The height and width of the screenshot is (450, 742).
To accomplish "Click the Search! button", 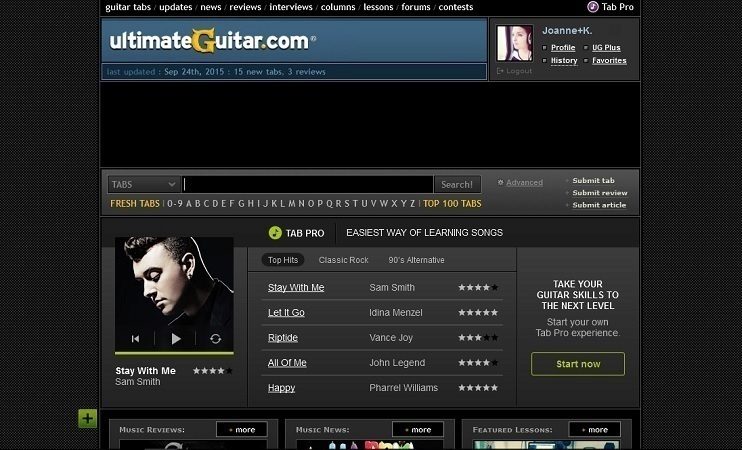I will pos(457,184).
